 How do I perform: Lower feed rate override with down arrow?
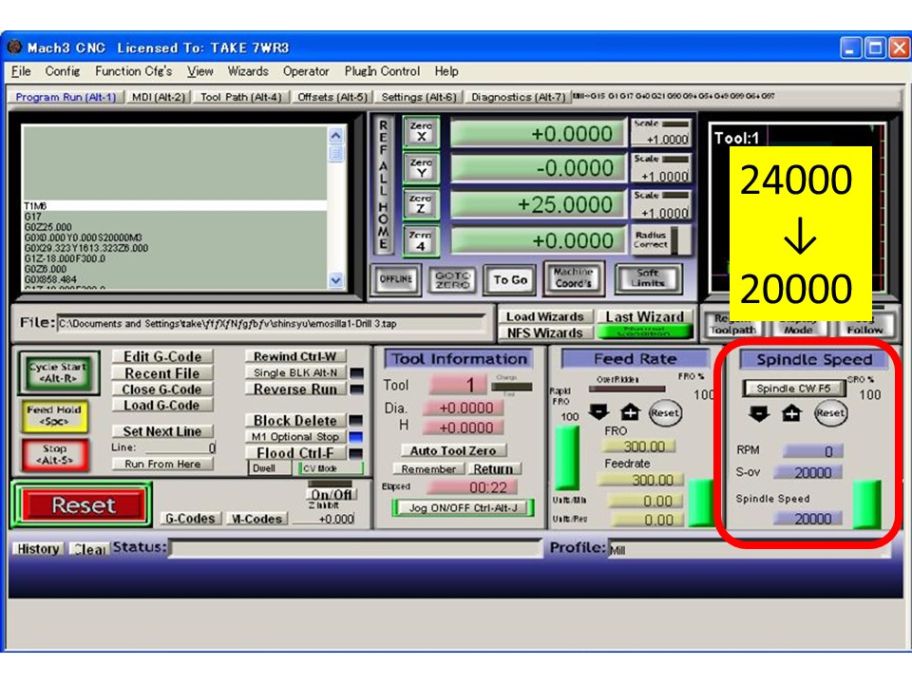click(x=598, y=412)
